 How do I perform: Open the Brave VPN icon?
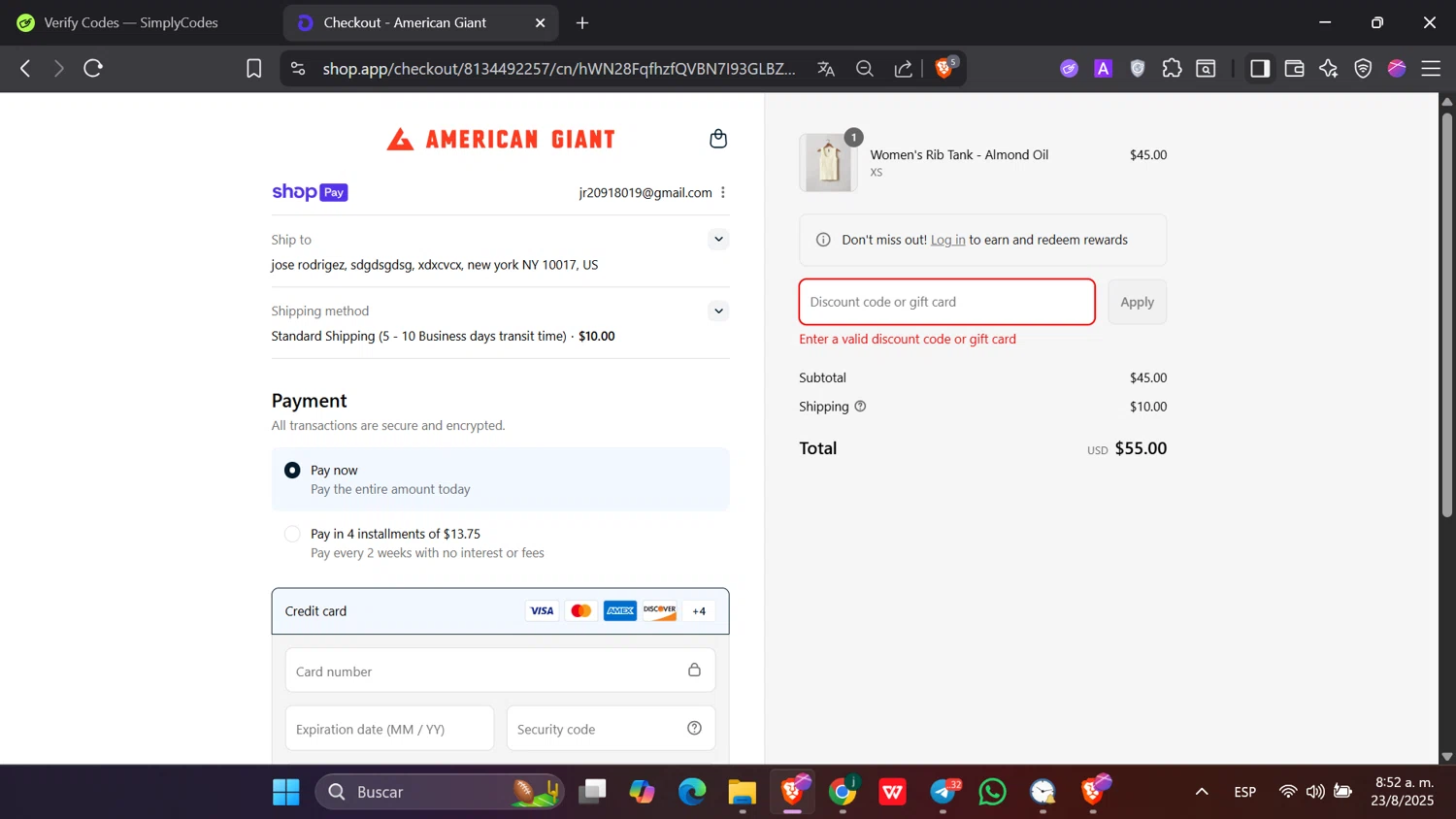pyautogui.click(x=1363, y=68)
